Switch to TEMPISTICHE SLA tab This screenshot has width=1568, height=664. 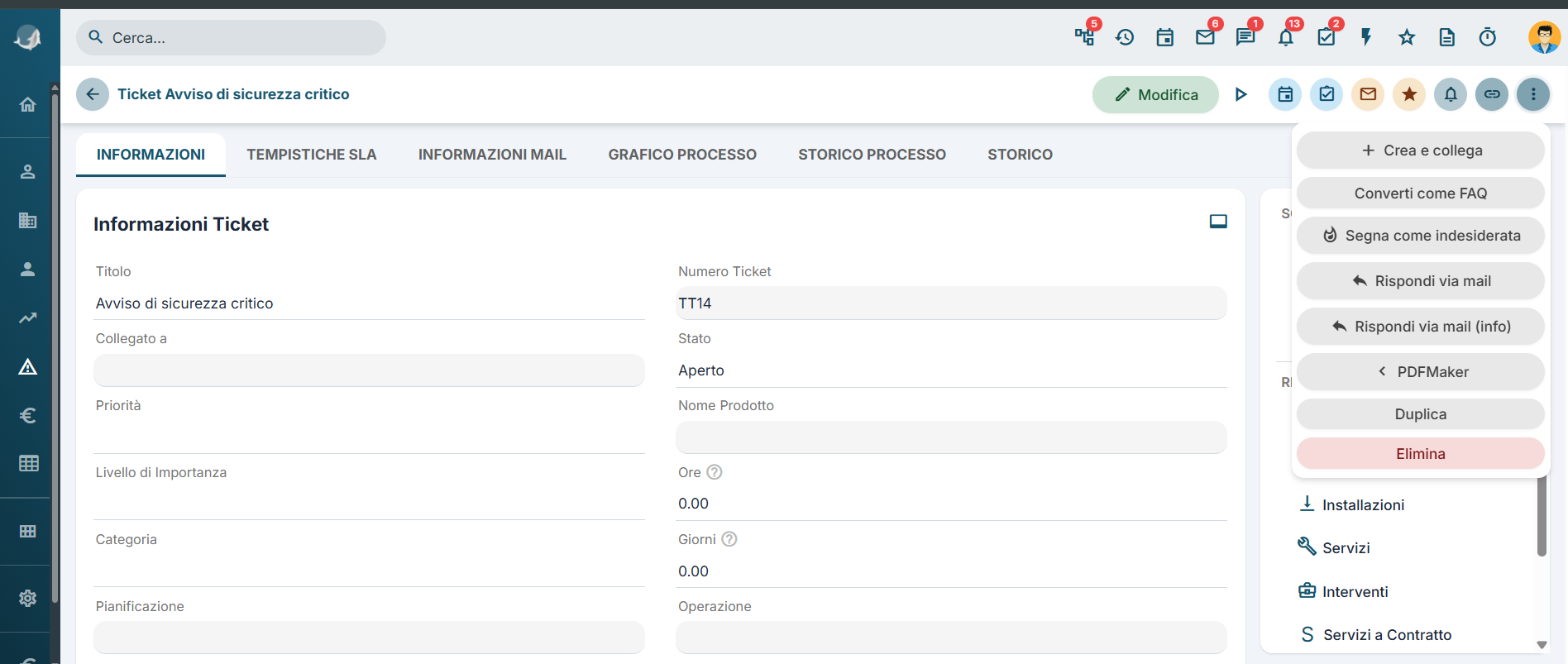pos(311,155)
